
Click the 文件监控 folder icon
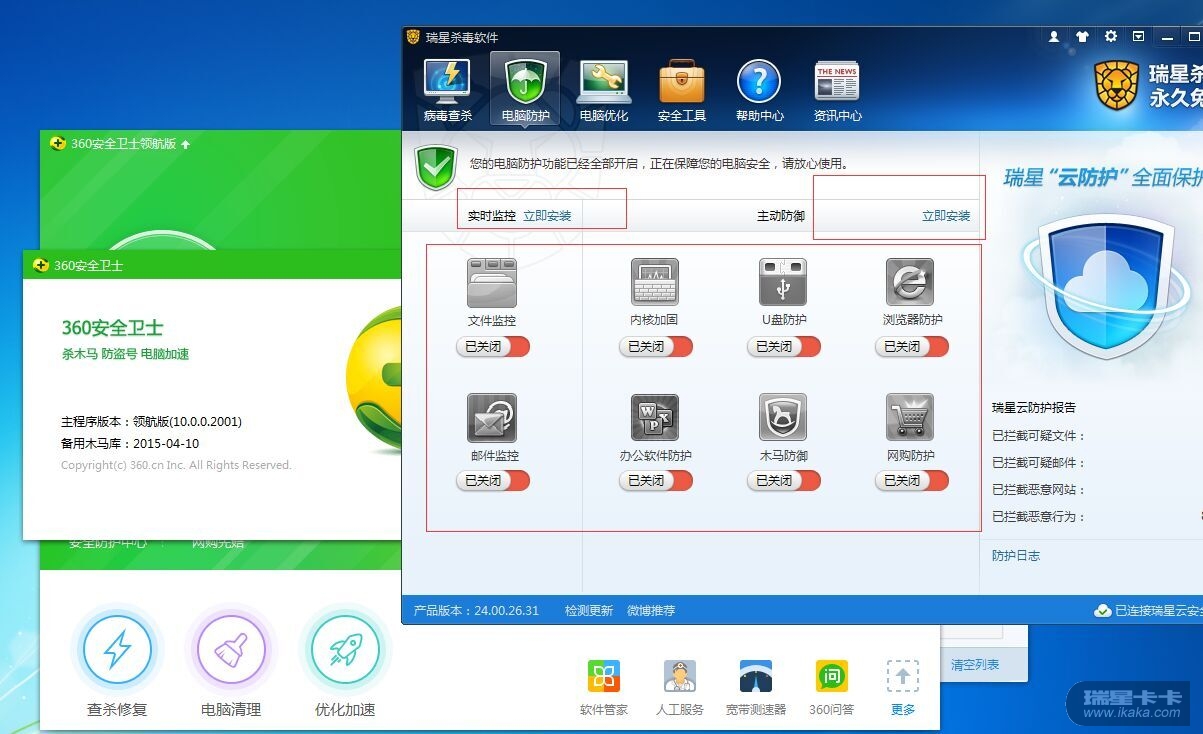click(x=492, y=283)
